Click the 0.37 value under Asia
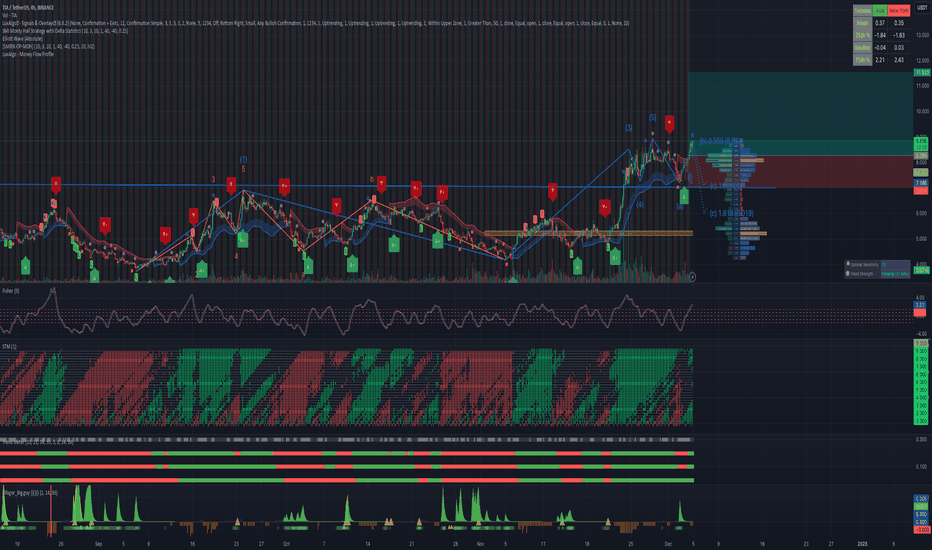The height and width of the screenshot is (550, 932). point(880,23)
